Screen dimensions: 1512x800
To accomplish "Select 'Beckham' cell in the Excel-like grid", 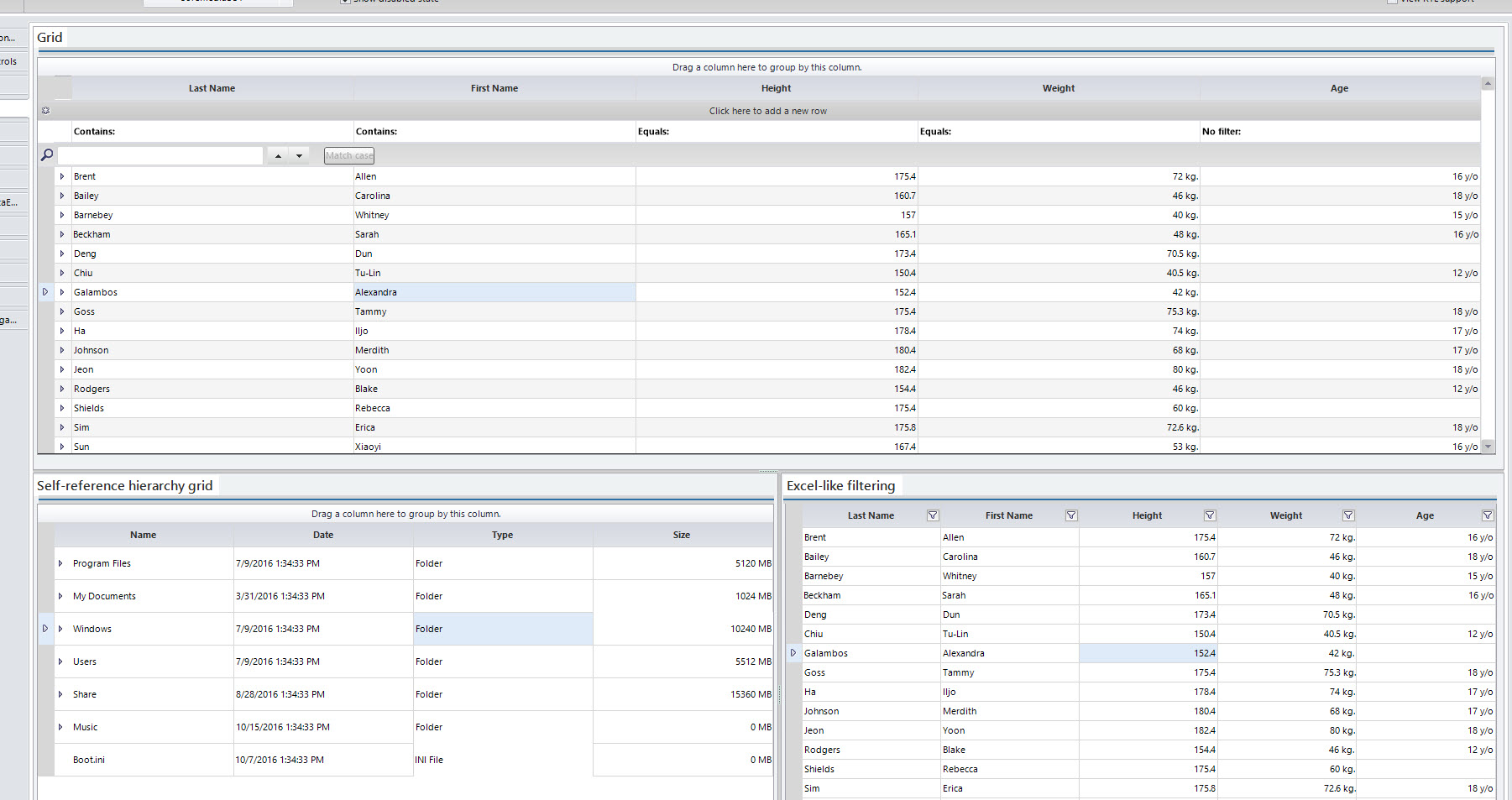I will tap(871, 595).
